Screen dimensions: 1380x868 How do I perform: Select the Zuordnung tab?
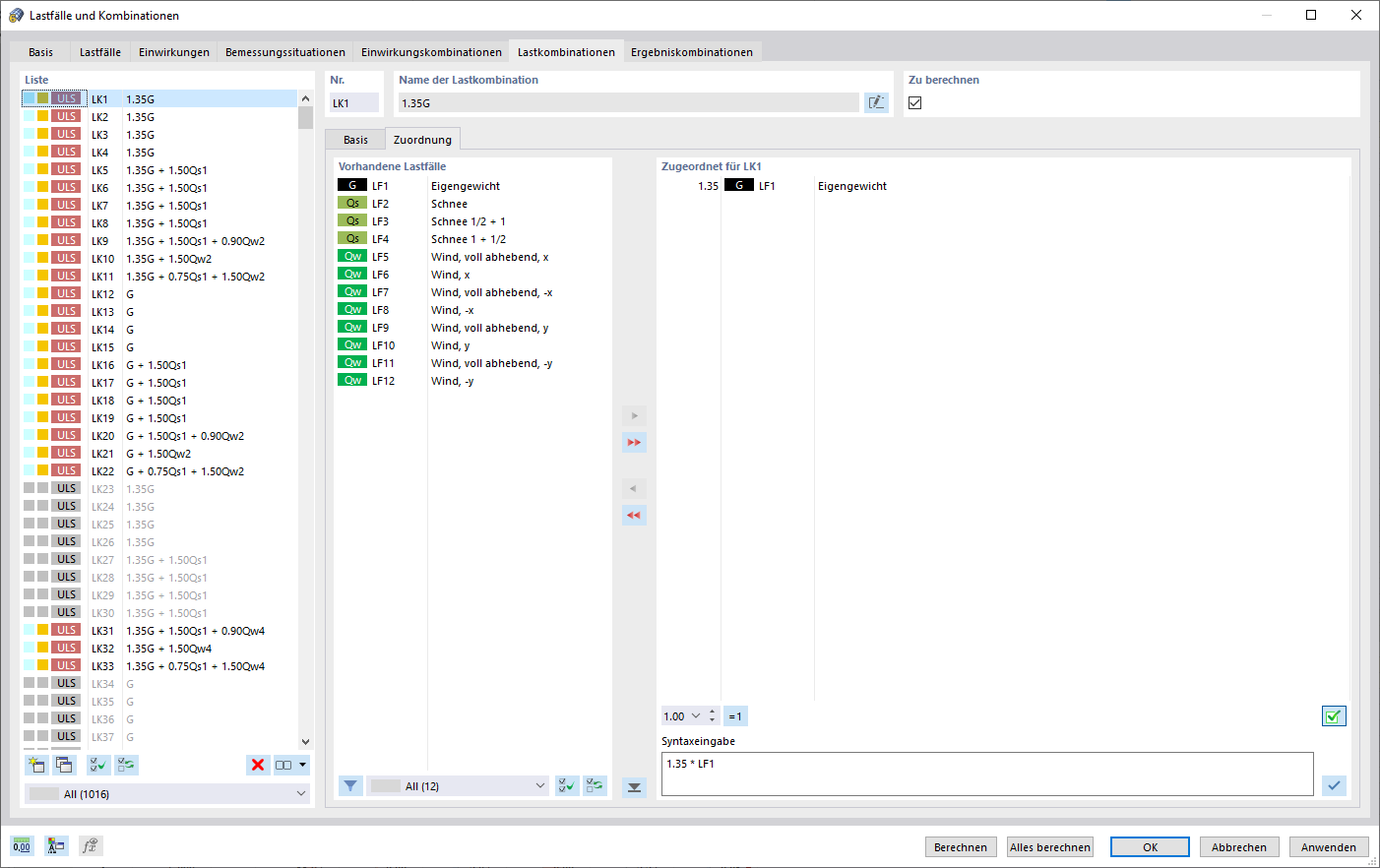point(422,140)
